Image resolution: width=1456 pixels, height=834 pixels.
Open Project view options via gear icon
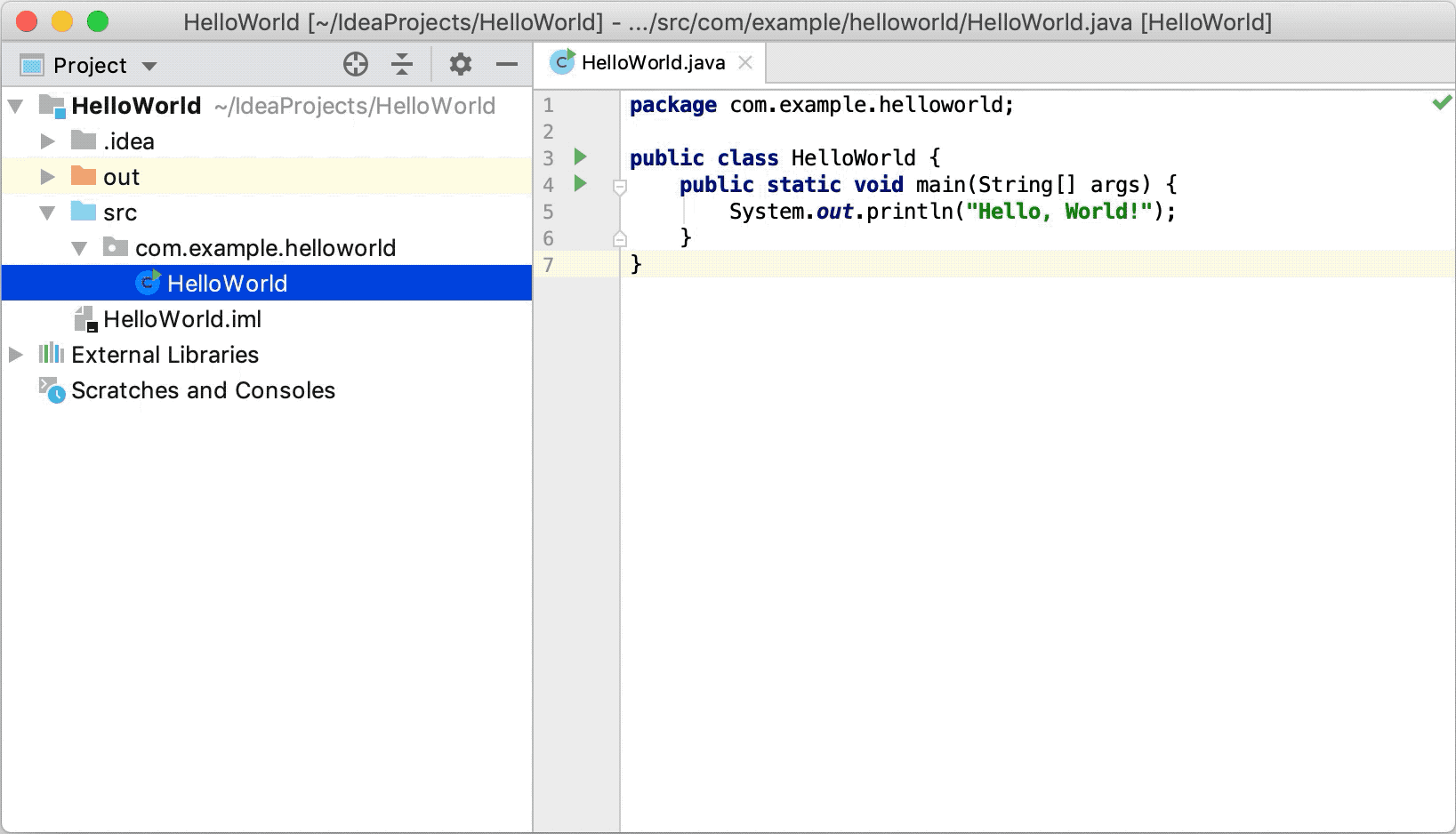[460, 64]
